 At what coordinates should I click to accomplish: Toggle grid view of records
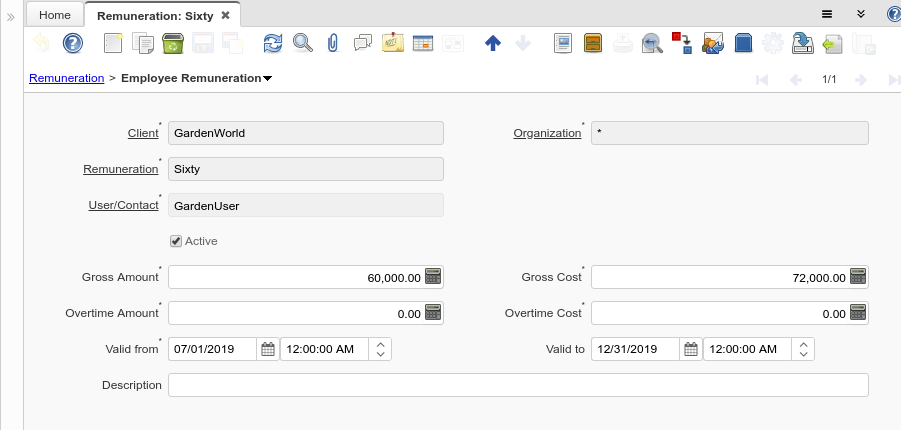[422, 43]
